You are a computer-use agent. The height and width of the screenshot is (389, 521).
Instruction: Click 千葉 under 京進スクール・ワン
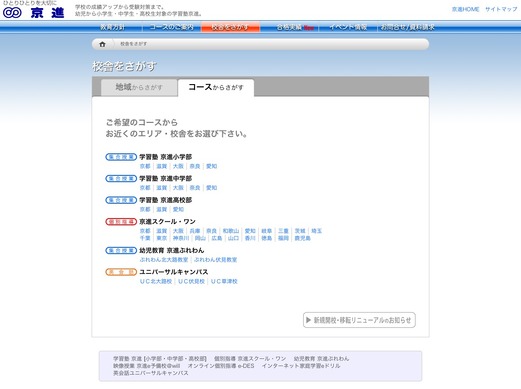[x=145, y=238]
